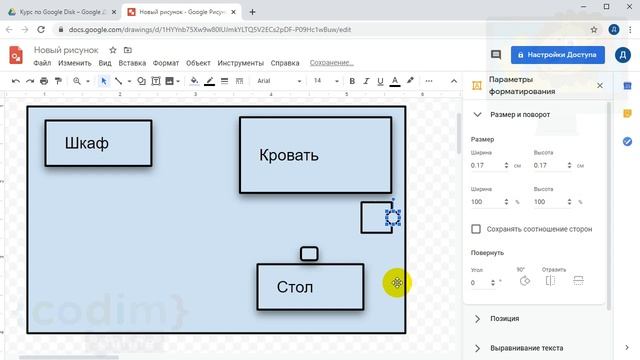
Task: Open the Инструменты menu
Action: 240,63
